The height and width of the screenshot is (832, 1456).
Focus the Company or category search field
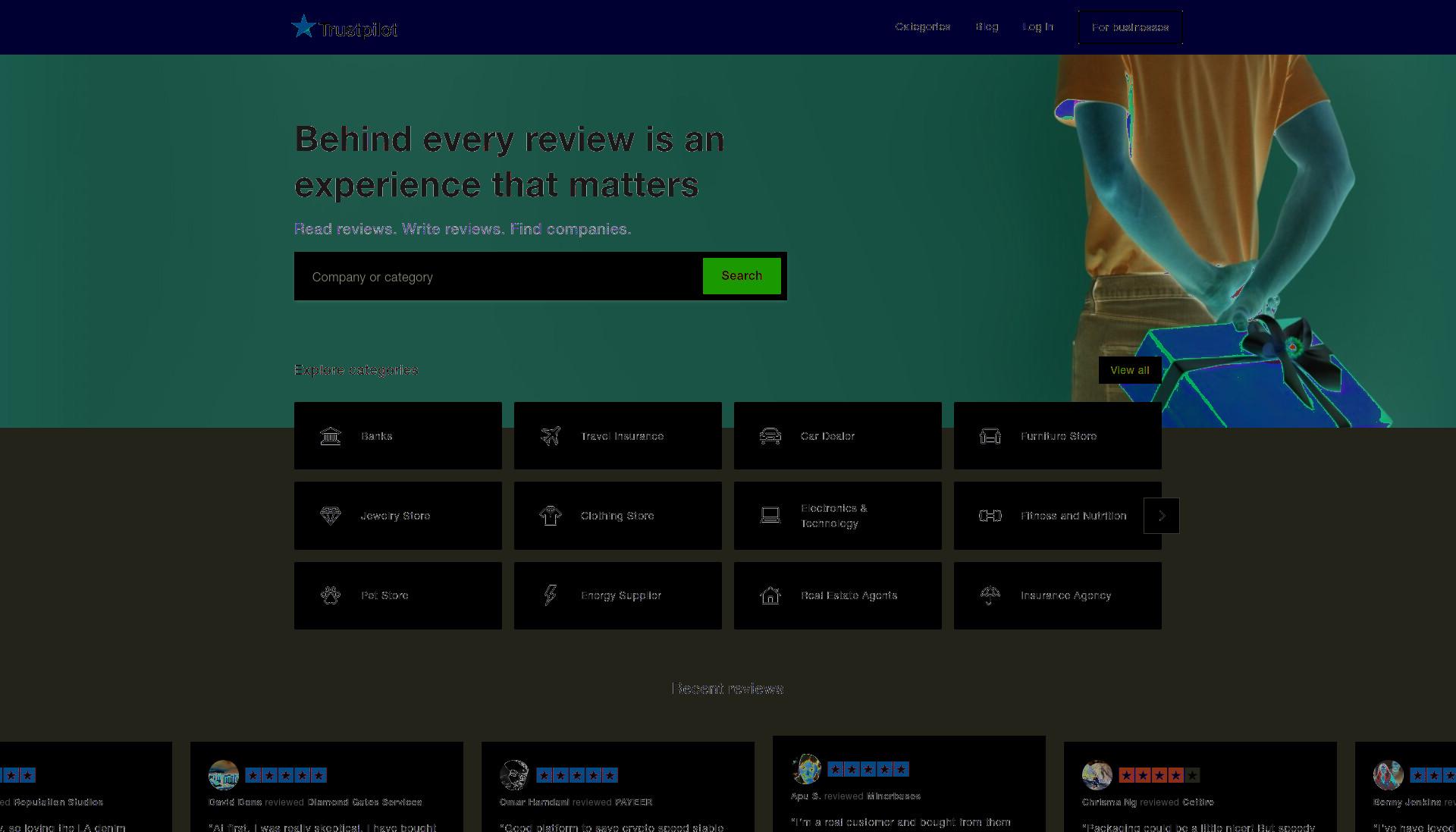498,277
